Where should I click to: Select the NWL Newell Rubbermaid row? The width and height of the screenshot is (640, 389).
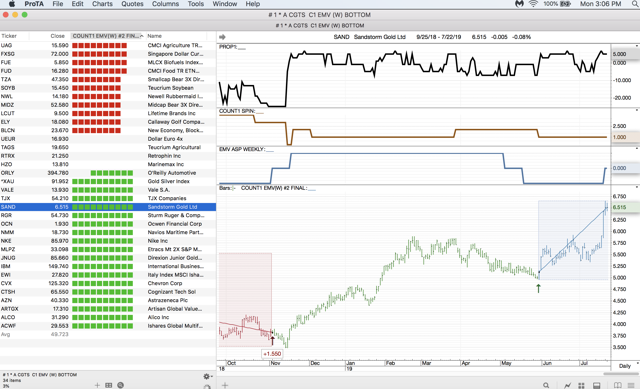108,96
